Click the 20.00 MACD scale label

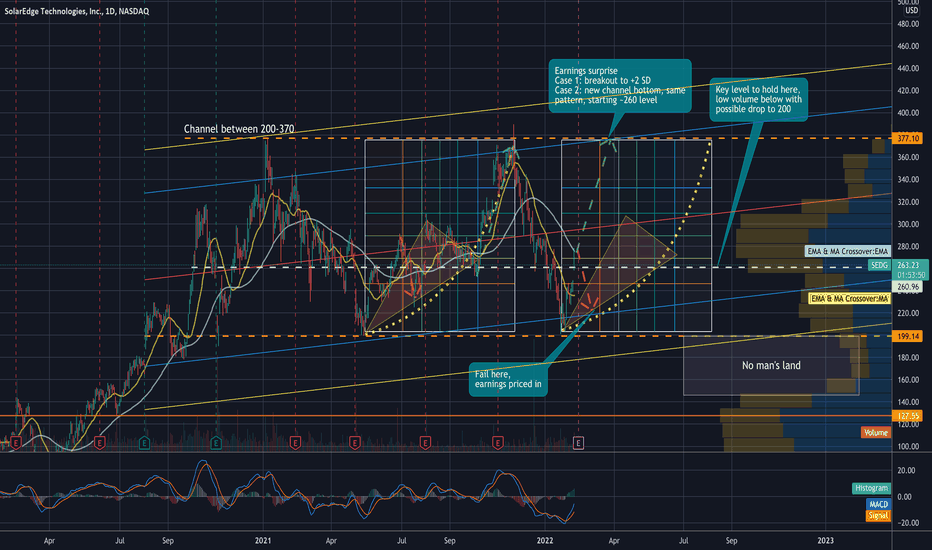click(x=906, y=470)
